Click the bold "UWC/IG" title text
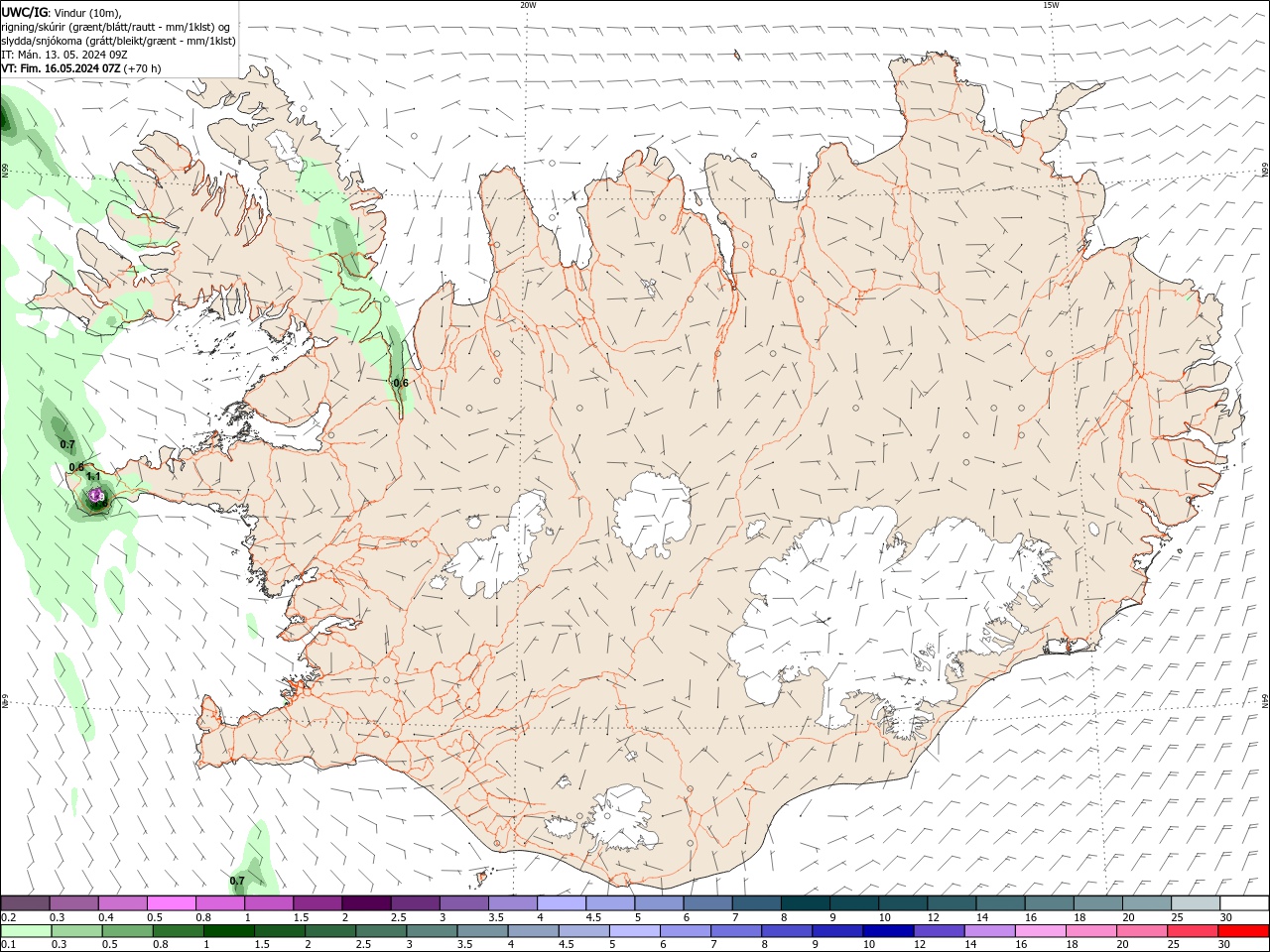Image resolution: width=1270 pixels, height=952 pixels. click(24, 12)
